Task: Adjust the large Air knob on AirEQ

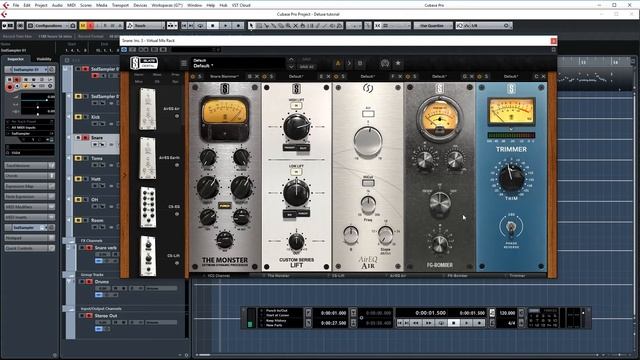Action: 368,140
